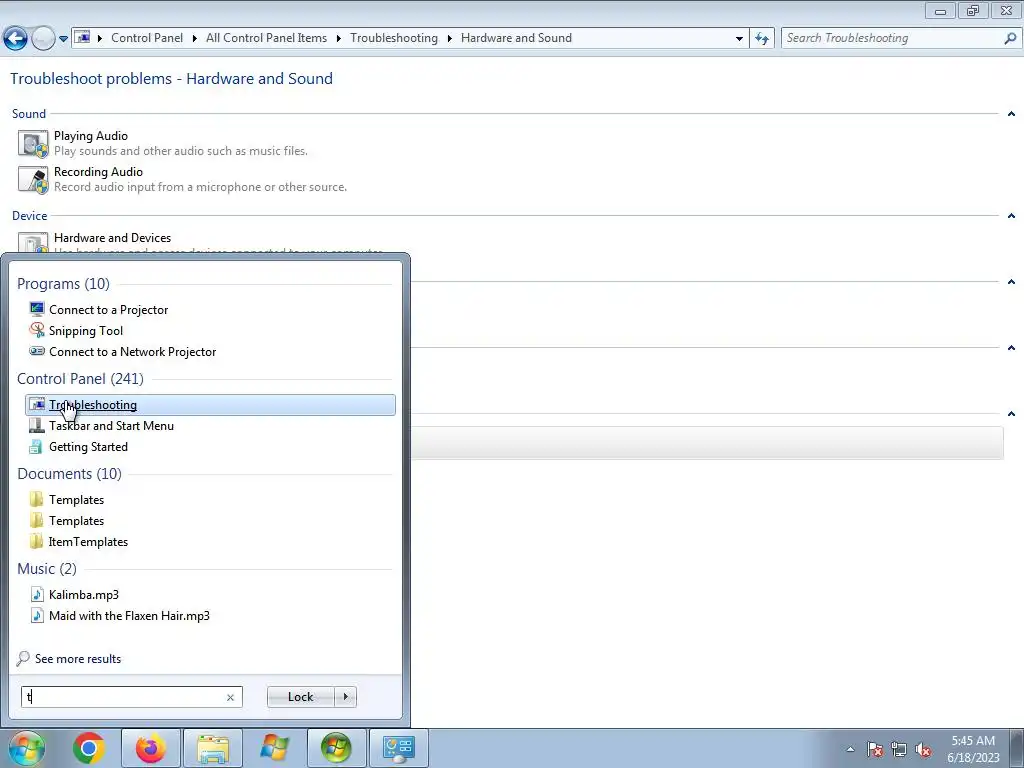Click Hardware and Sound breadcrumb segment
This screenshot has width=1024, height=768.
(x=516, y=38)
